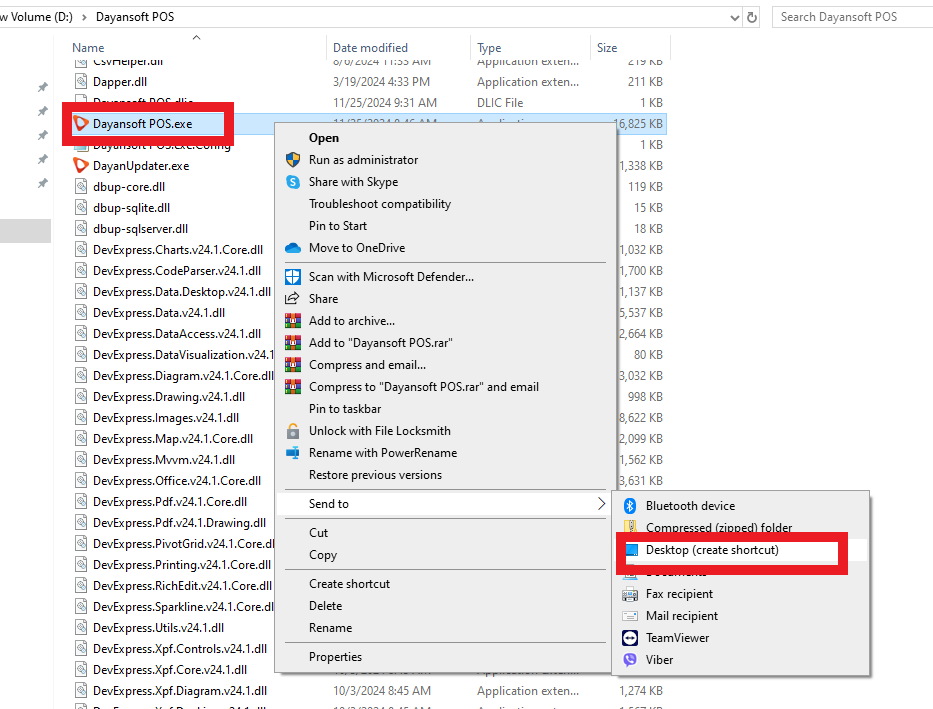Click WinRAR icon beside Add to archive
Screen dimensions: 933x709
pos(293,321)
